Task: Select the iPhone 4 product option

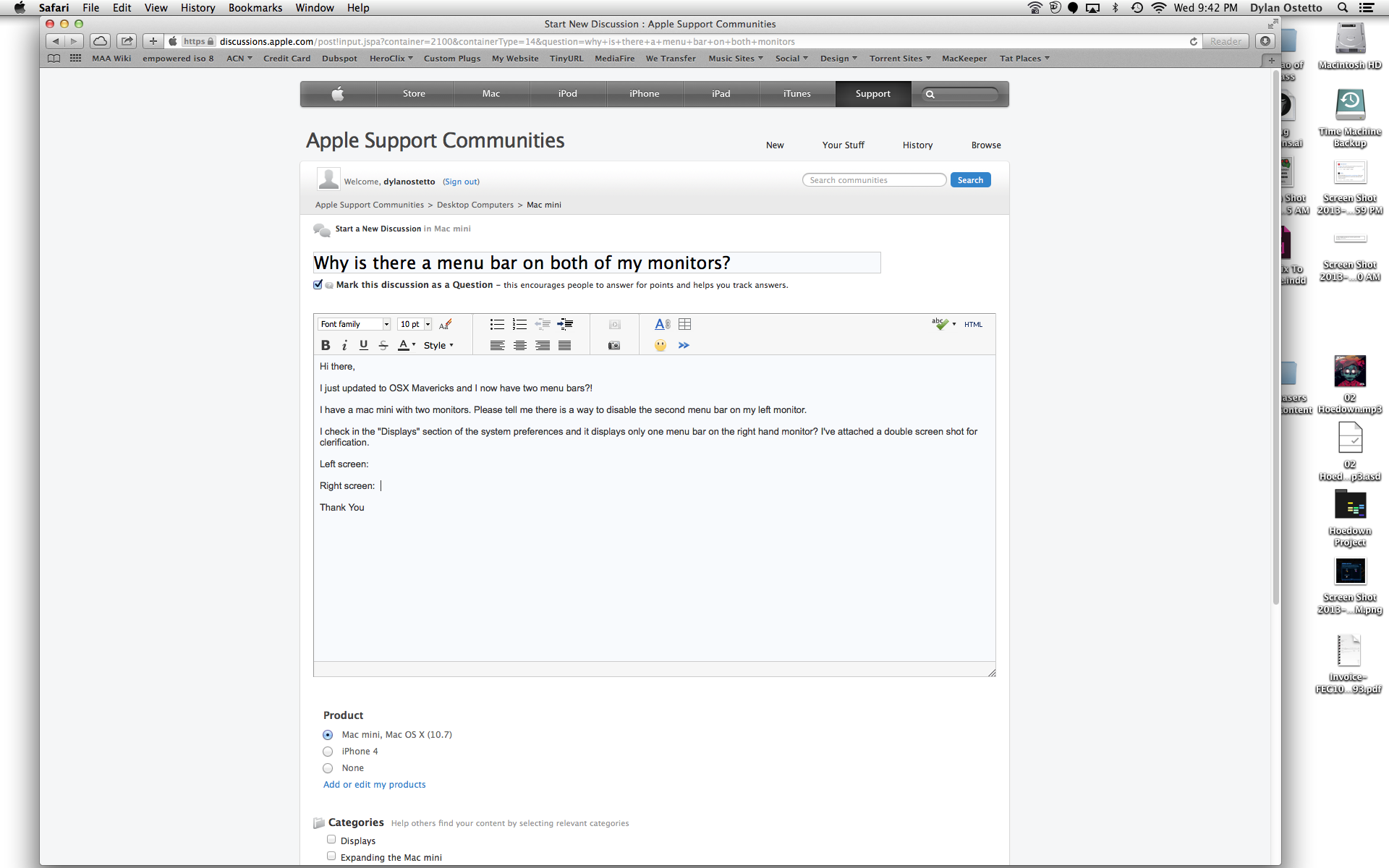Action: tap(328, 752)
